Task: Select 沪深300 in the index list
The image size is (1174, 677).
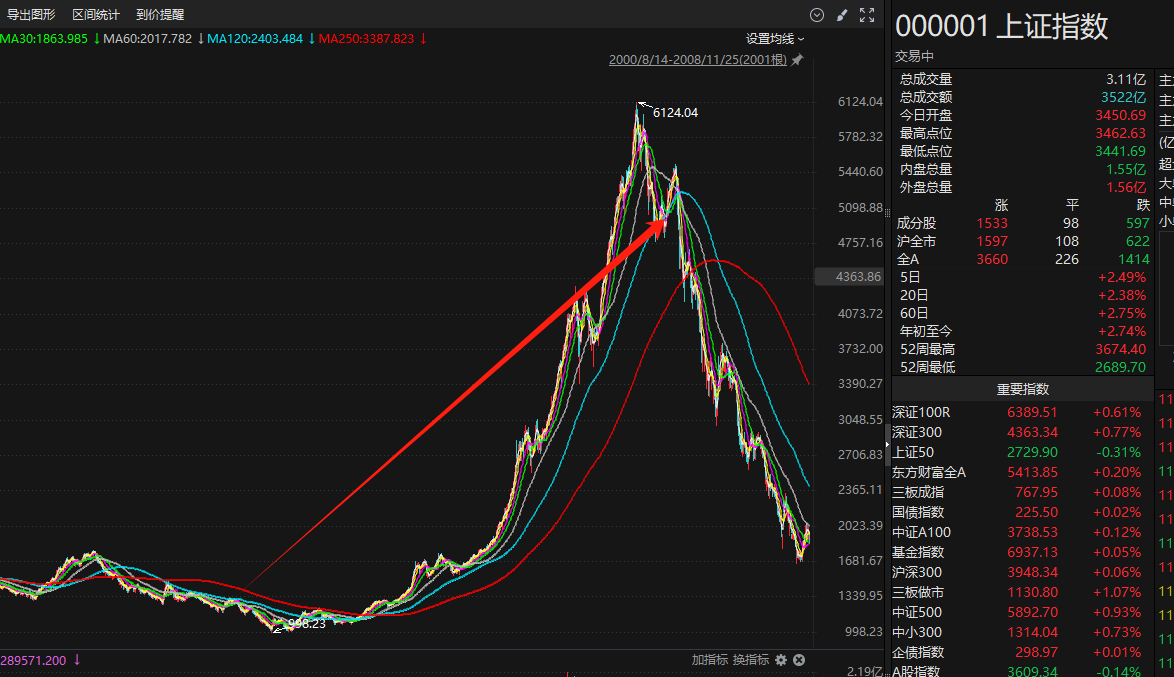Action: (917, 572)
